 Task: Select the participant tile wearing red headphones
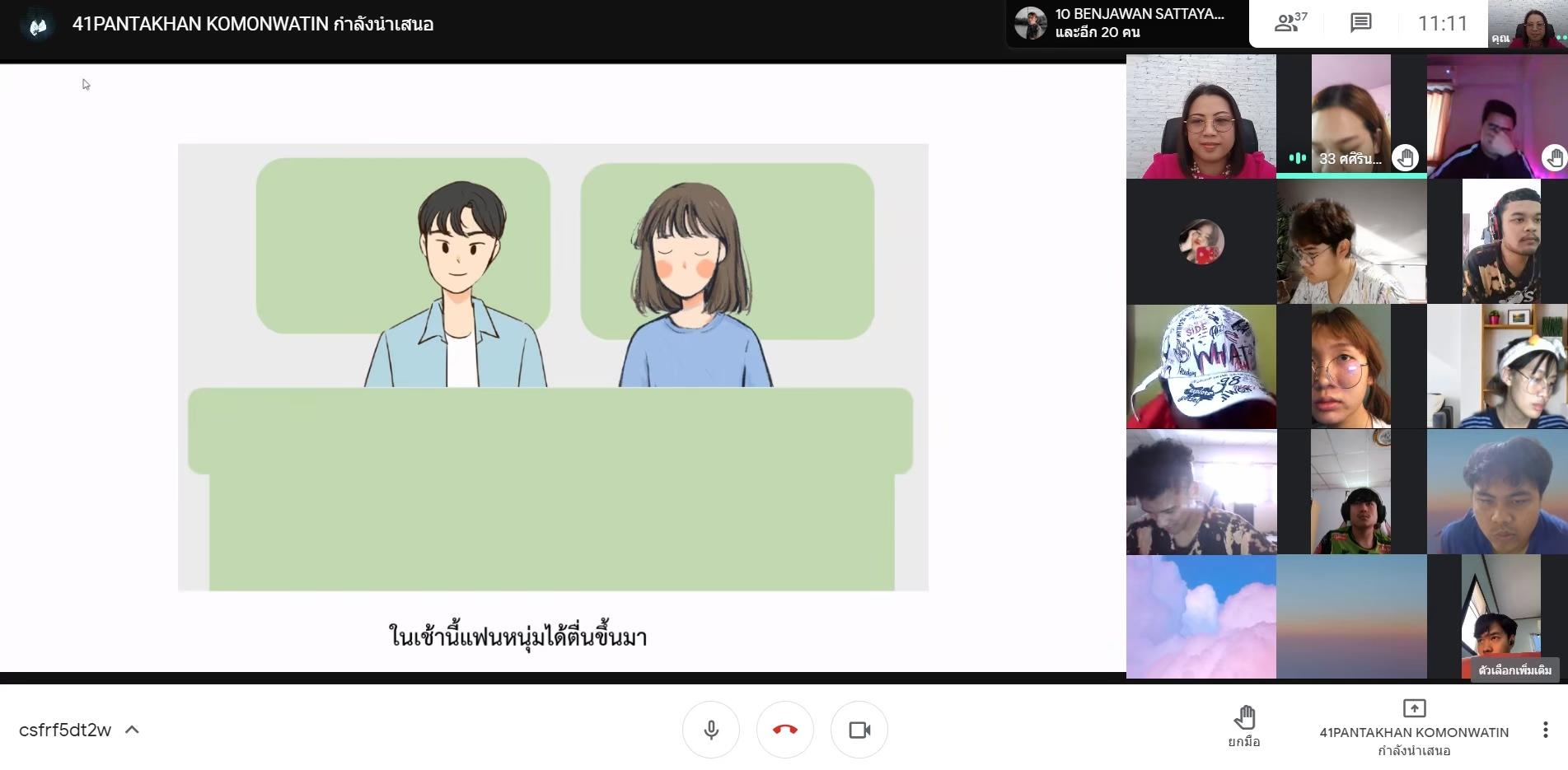coord(1498,242)
